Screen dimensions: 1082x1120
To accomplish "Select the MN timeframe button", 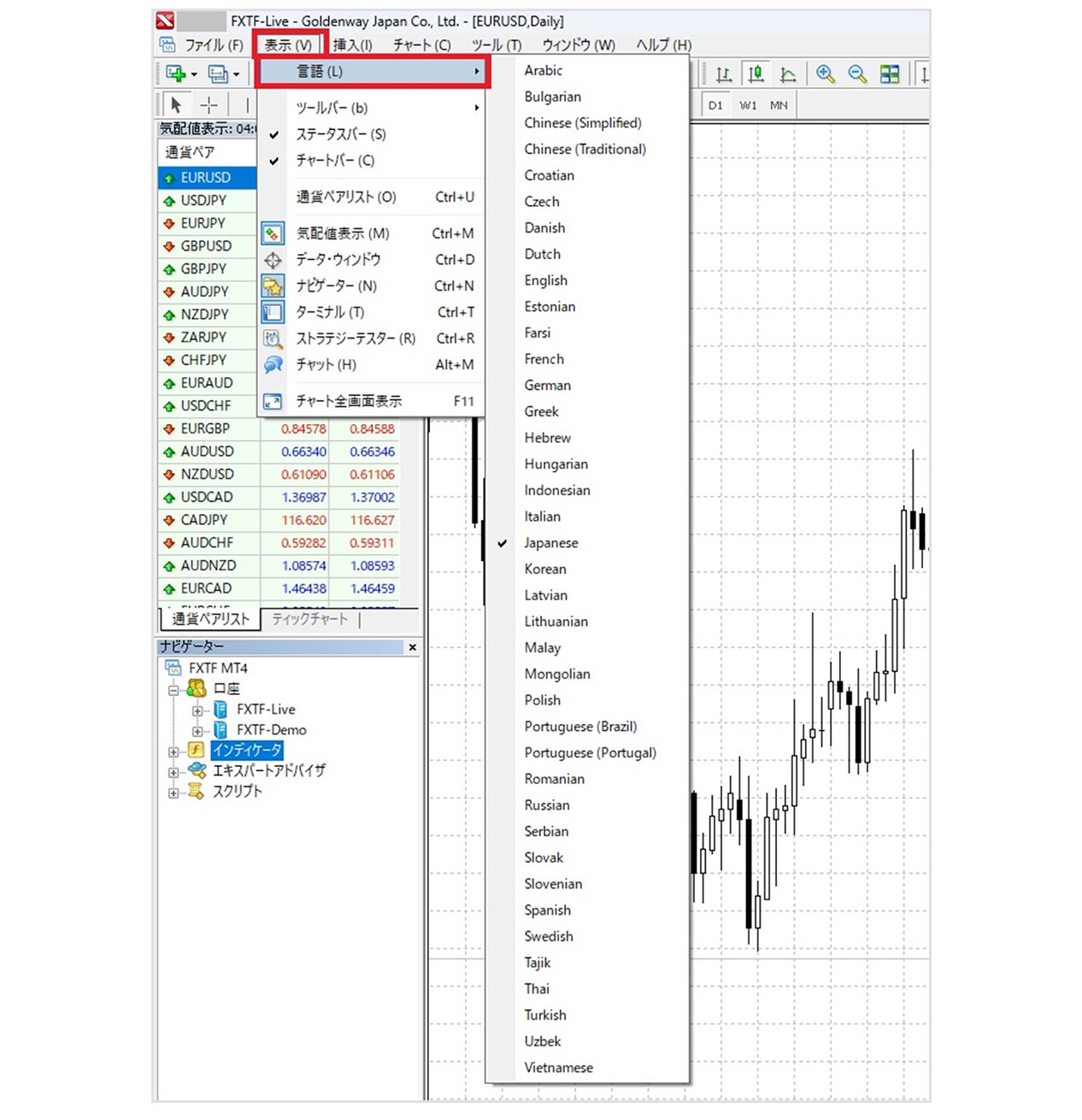I will click(x=779, y=105).
